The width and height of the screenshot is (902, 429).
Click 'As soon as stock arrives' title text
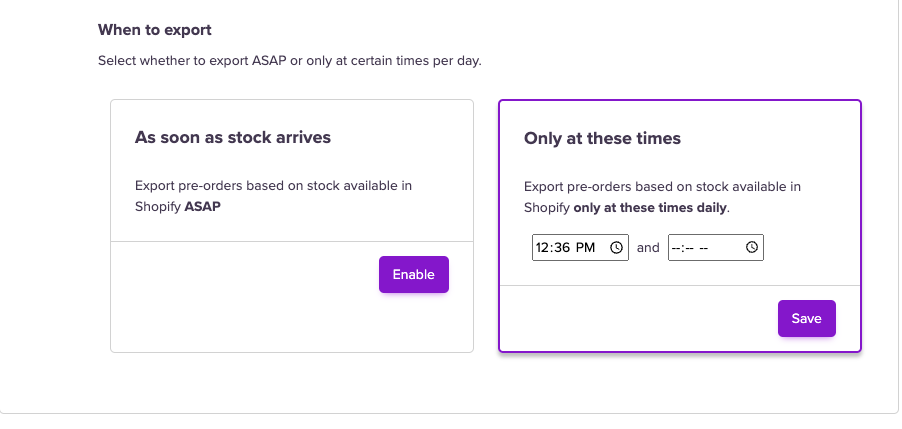point(232,138)
